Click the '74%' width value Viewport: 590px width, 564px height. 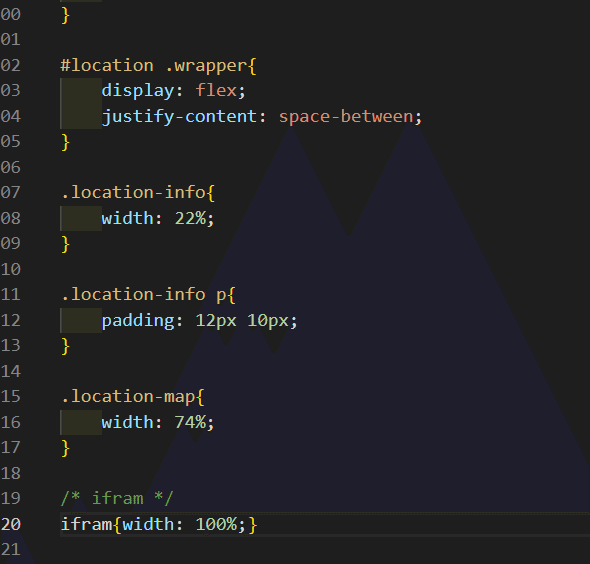[x=190, y=422]
